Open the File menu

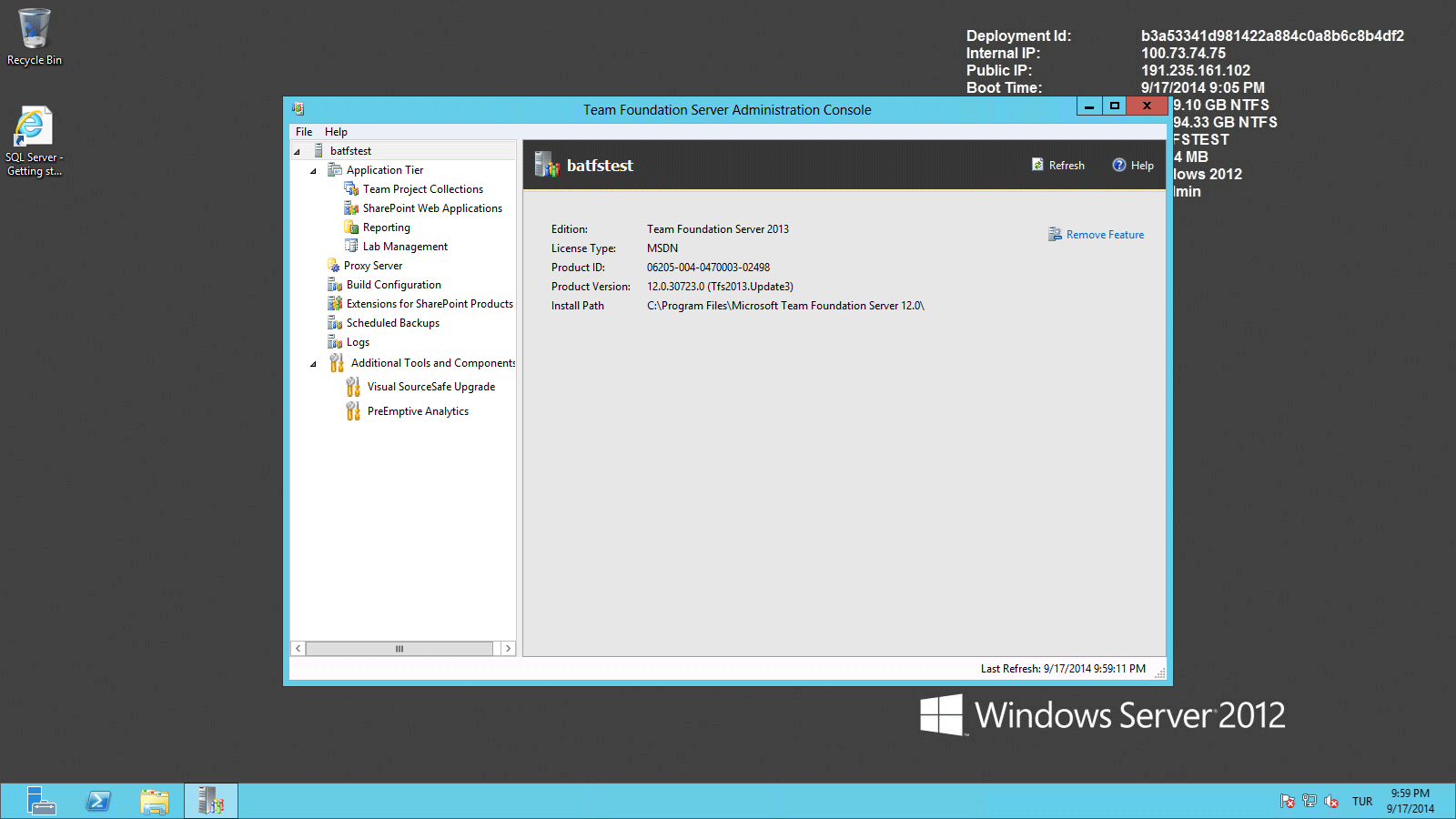pos(303,131)
